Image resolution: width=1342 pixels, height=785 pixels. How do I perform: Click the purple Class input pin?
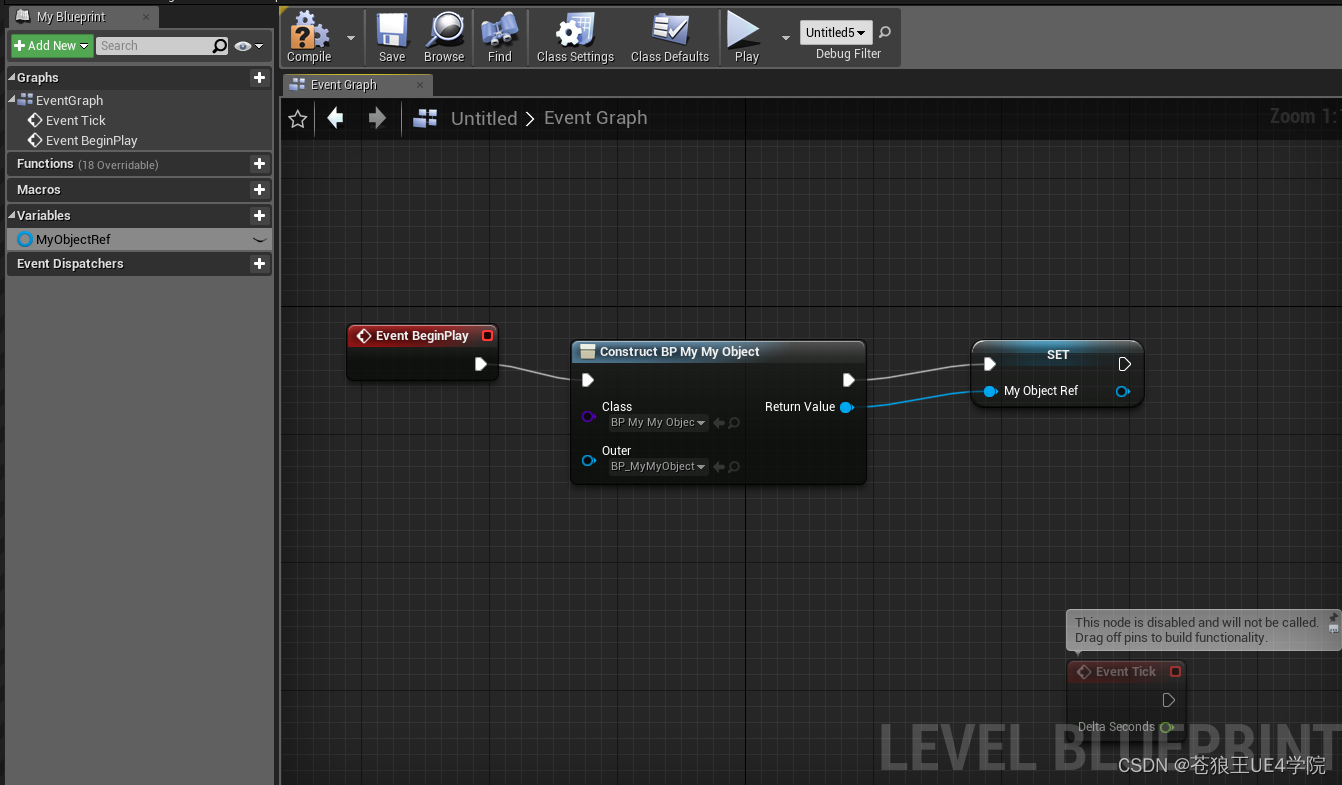589,416
